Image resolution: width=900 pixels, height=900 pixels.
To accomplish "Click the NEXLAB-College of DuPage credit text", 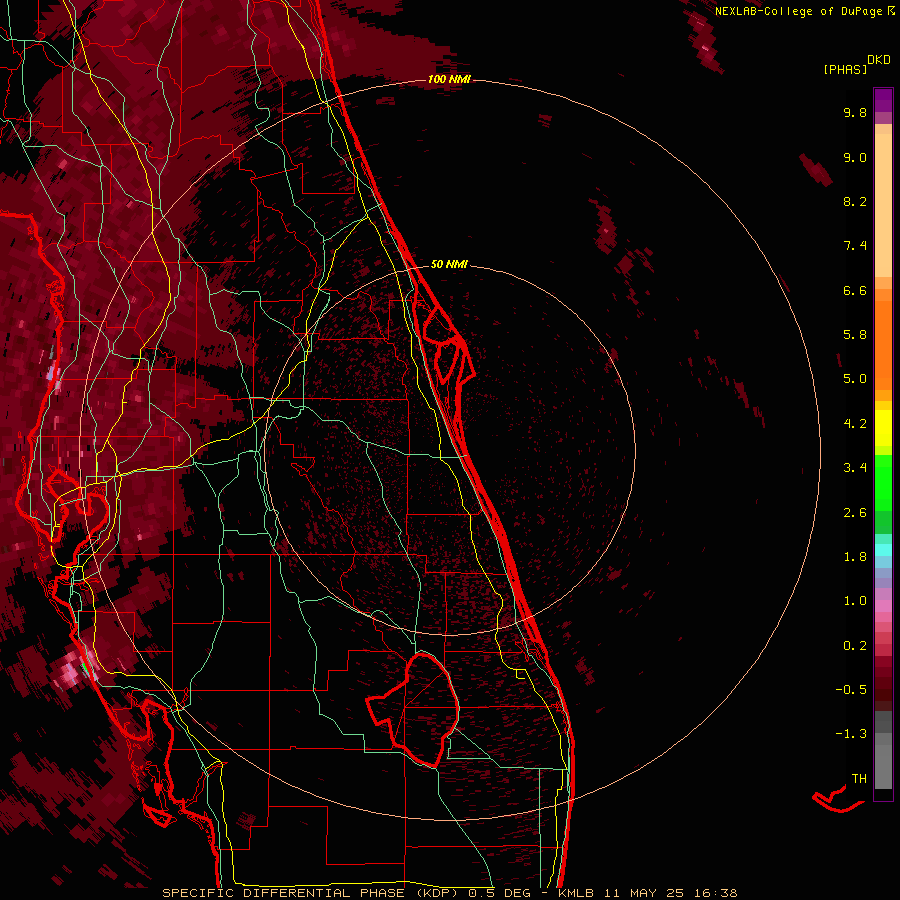I will (x=800, y=11).
